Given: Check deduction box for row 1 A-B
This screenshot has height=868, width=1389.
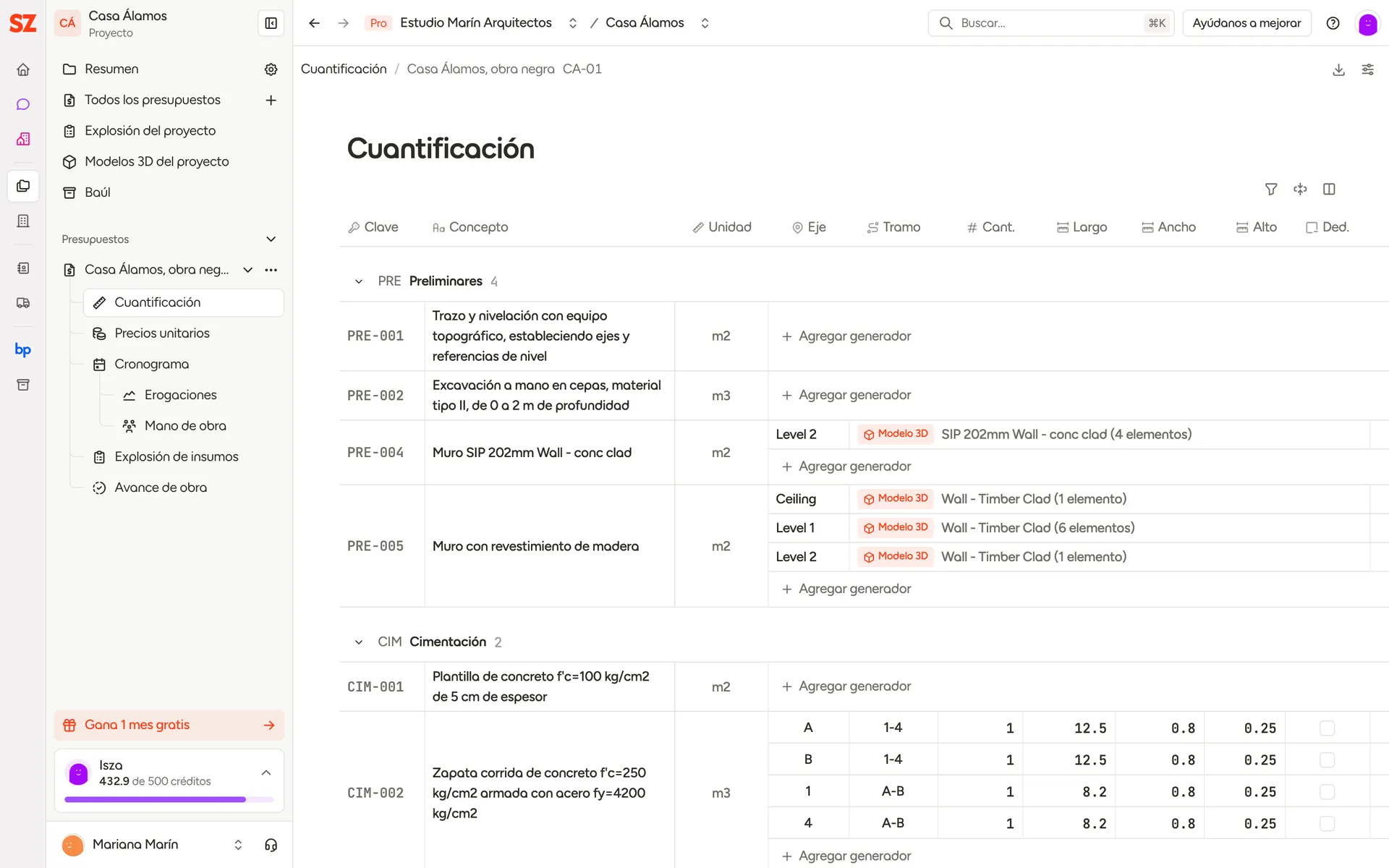Looking at the screenshot, I should 1327,792.
